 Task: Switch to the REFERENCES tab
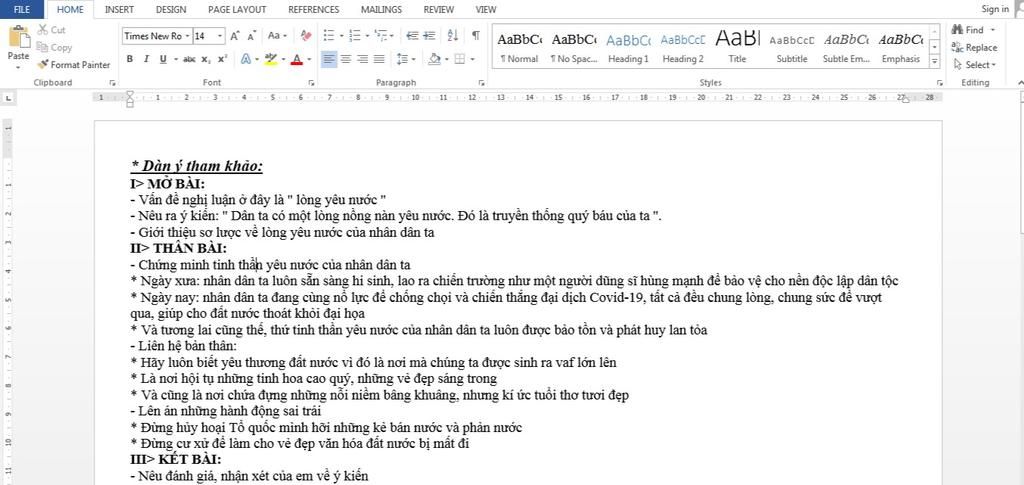313,9
